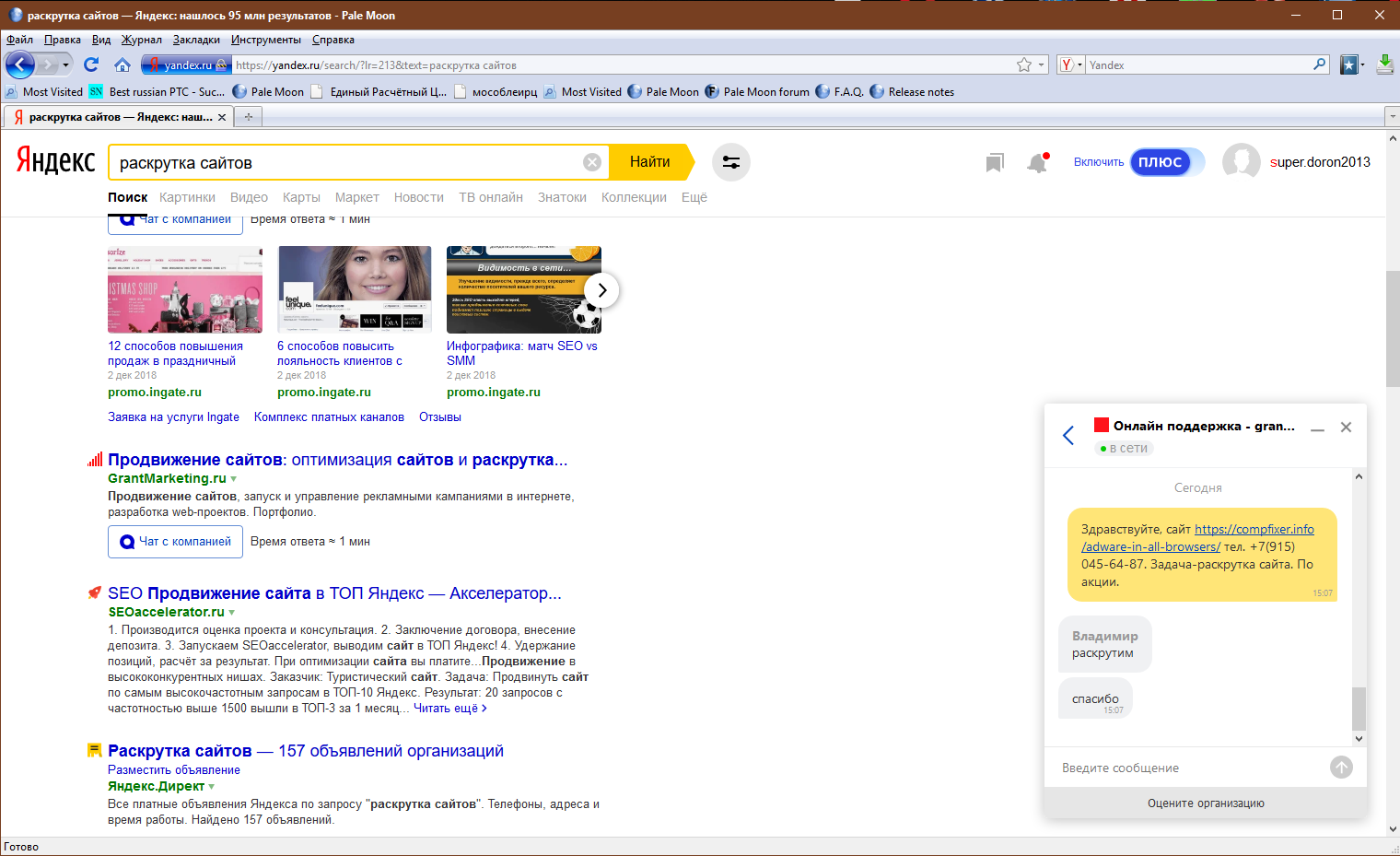Go back in chat with left chevron
Viewport: 1400px width, 856px height.
coord(1068,435)
